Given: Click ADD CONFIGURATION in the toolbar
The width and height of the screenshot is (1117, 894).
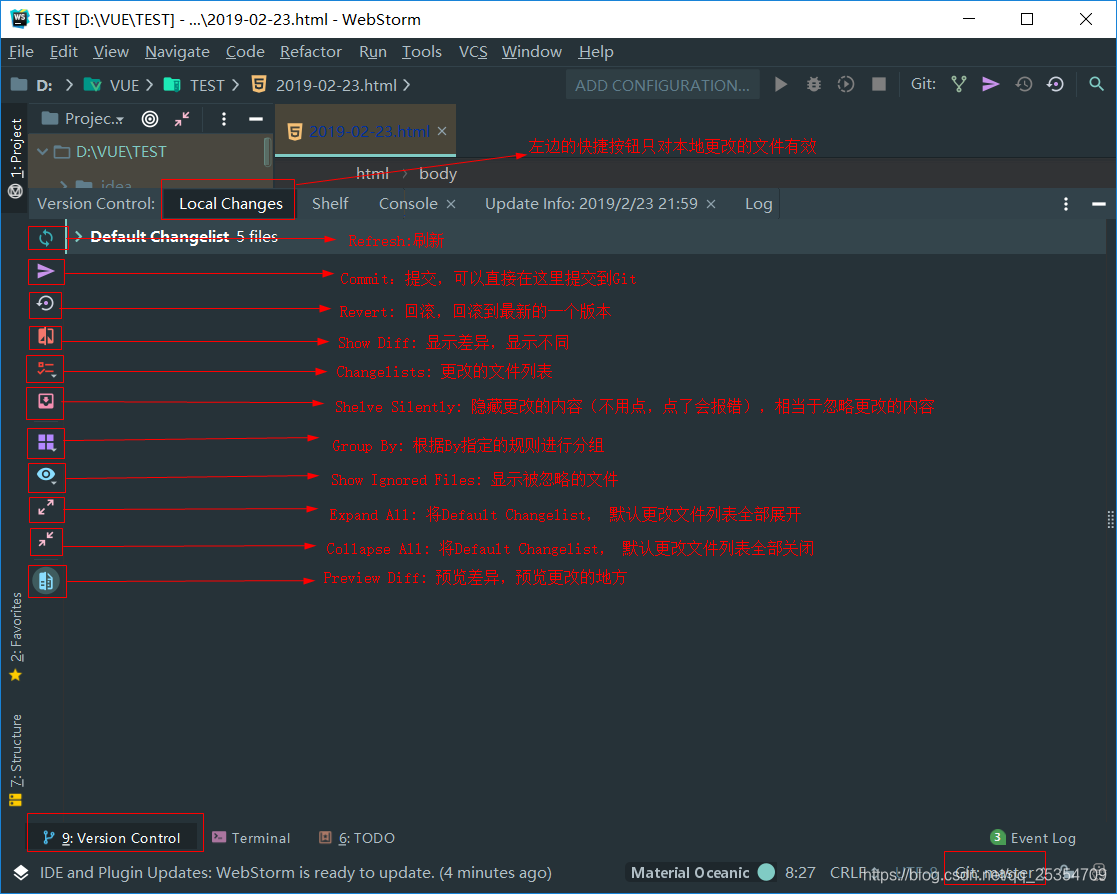Looking at the screenshot, I should tap(662, 85).
